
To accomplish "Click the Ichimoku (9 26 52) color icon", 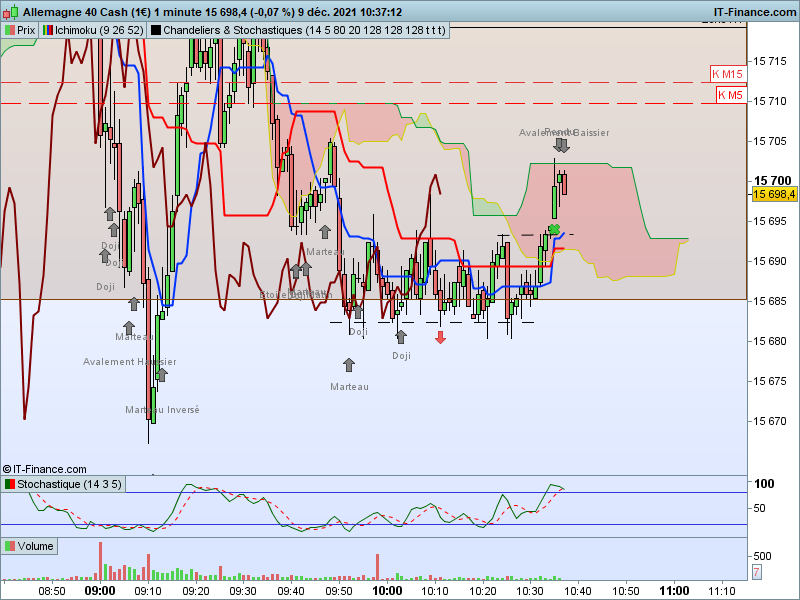I will 48,31.
